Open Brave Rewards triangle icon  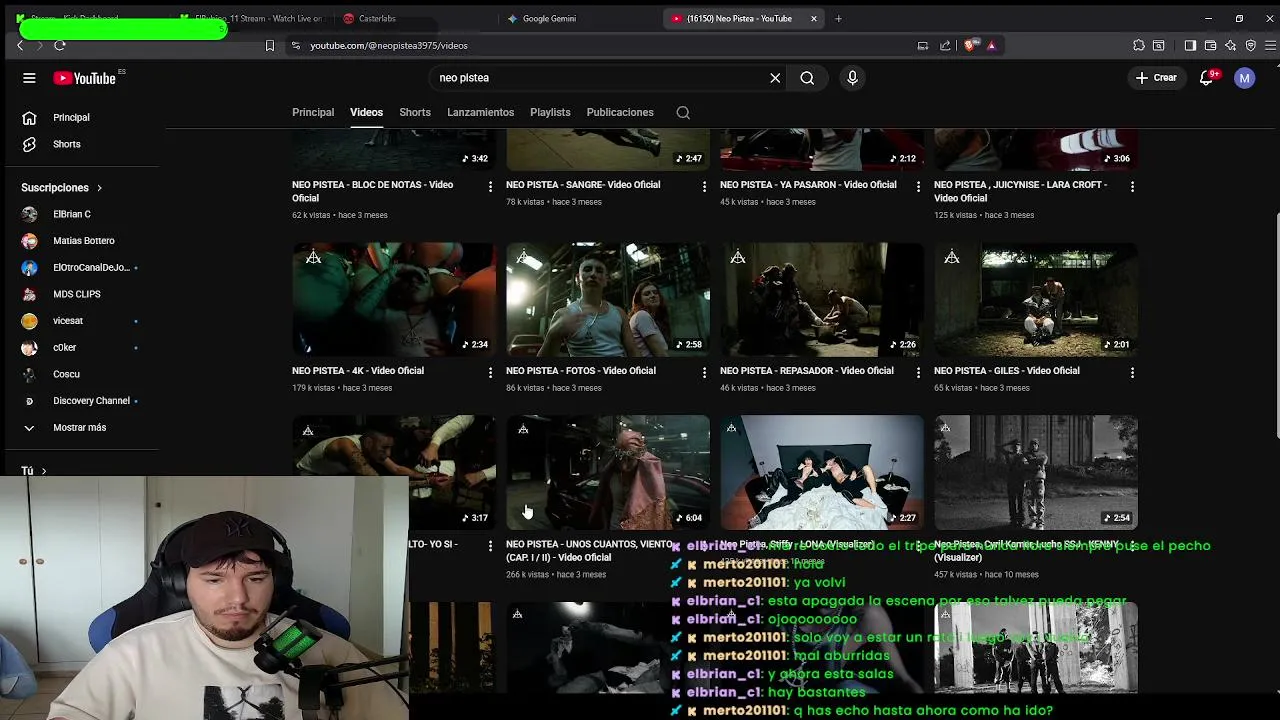[x=991, y=45]
